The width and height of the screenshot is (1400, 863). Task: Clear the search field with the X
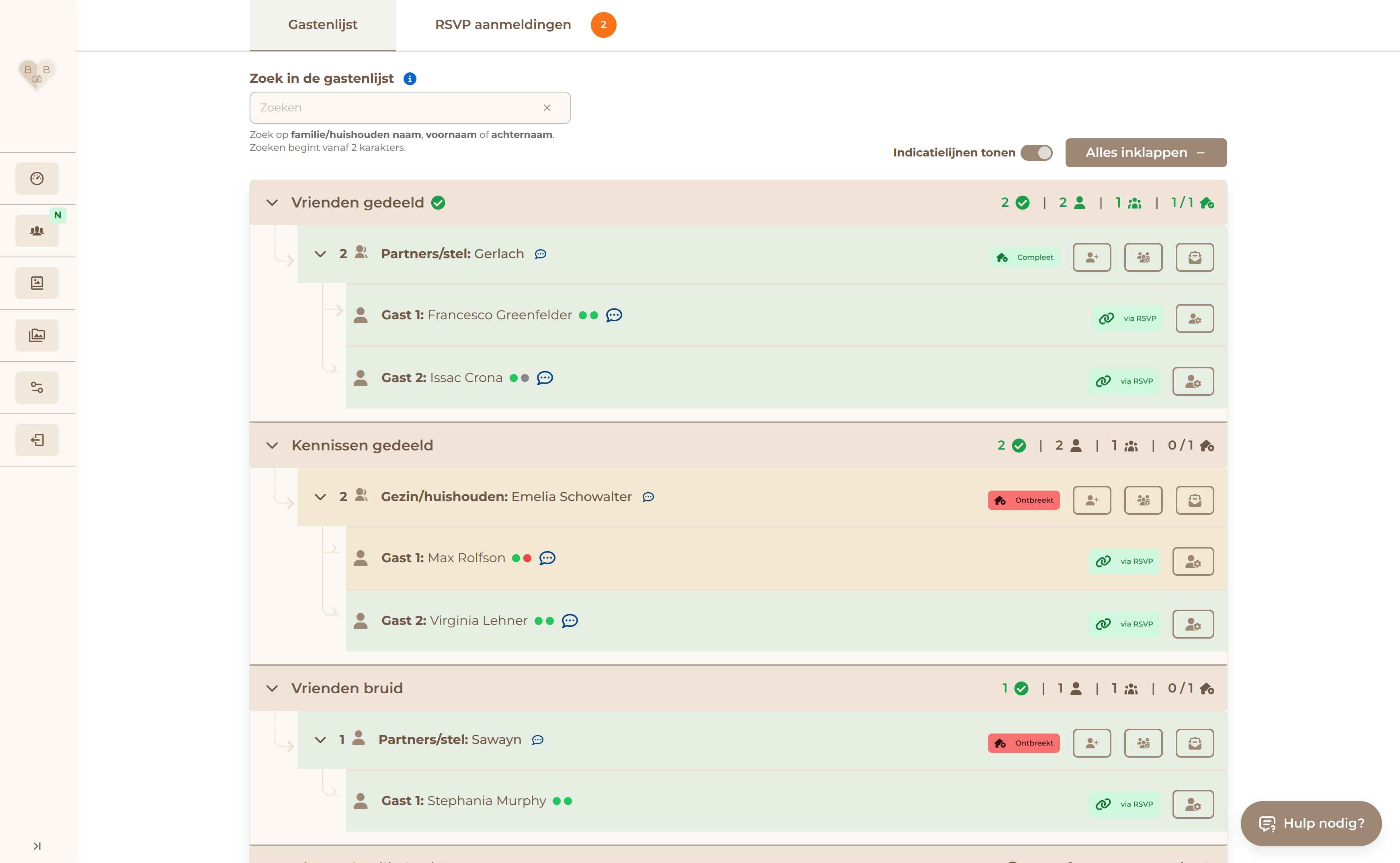(x=547, y=108)
